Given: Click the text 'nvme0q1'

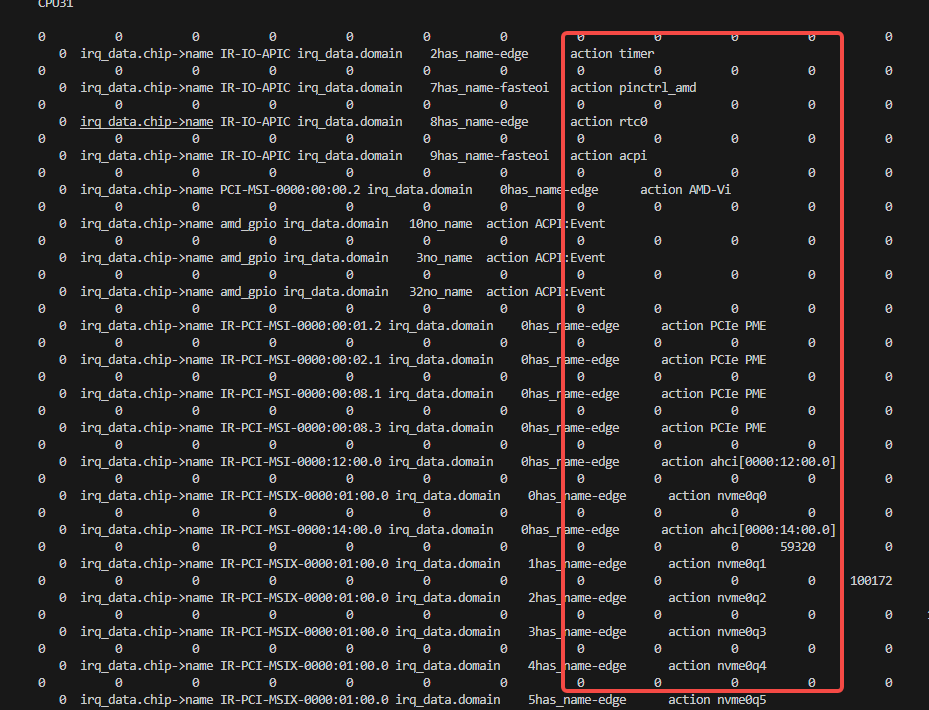Looking at the screenshot, I should click(742, 564).
